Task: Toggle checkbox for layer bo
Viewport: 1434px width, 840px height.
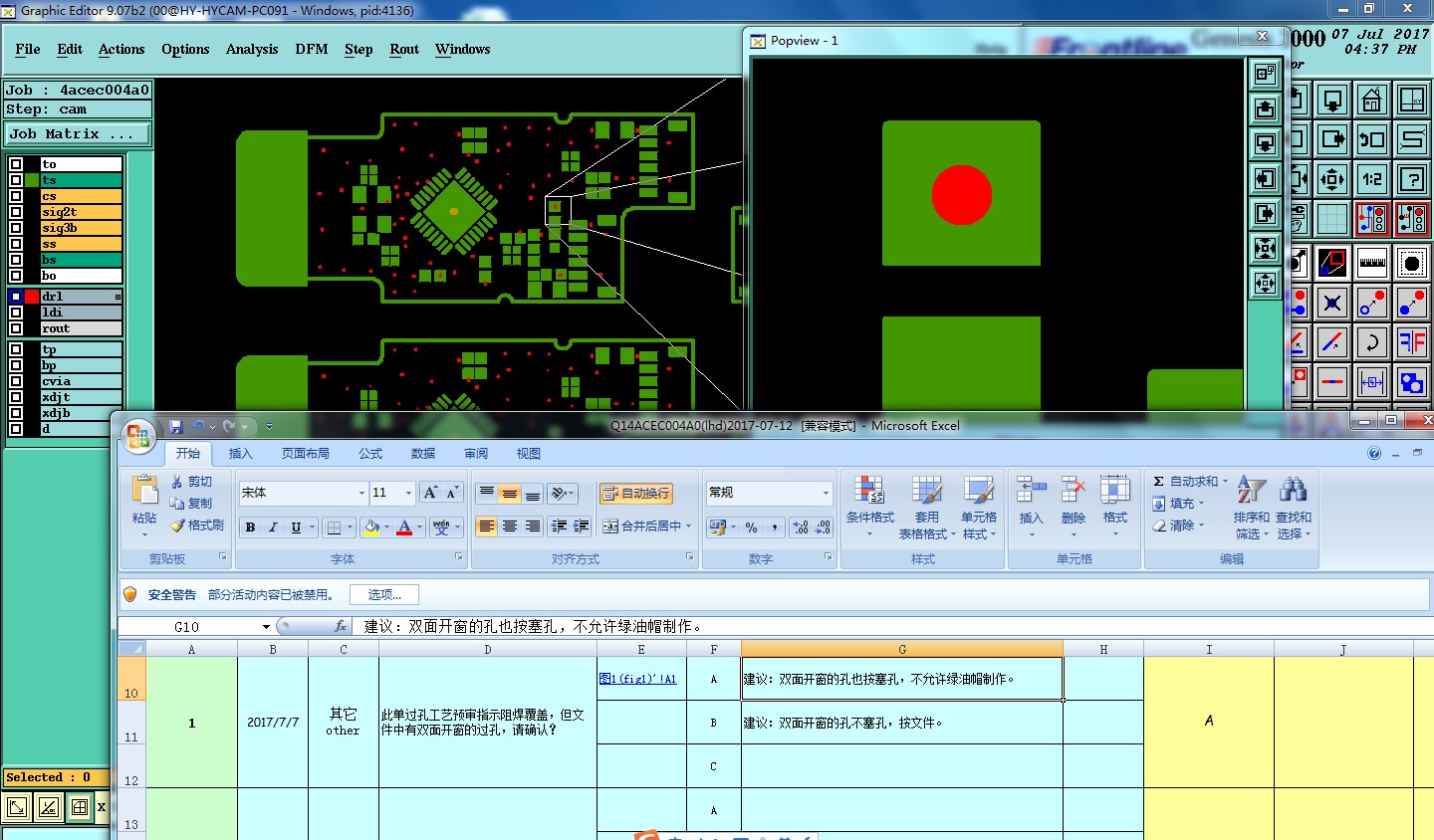Action: pyautogui.click(x=16, y=276)
